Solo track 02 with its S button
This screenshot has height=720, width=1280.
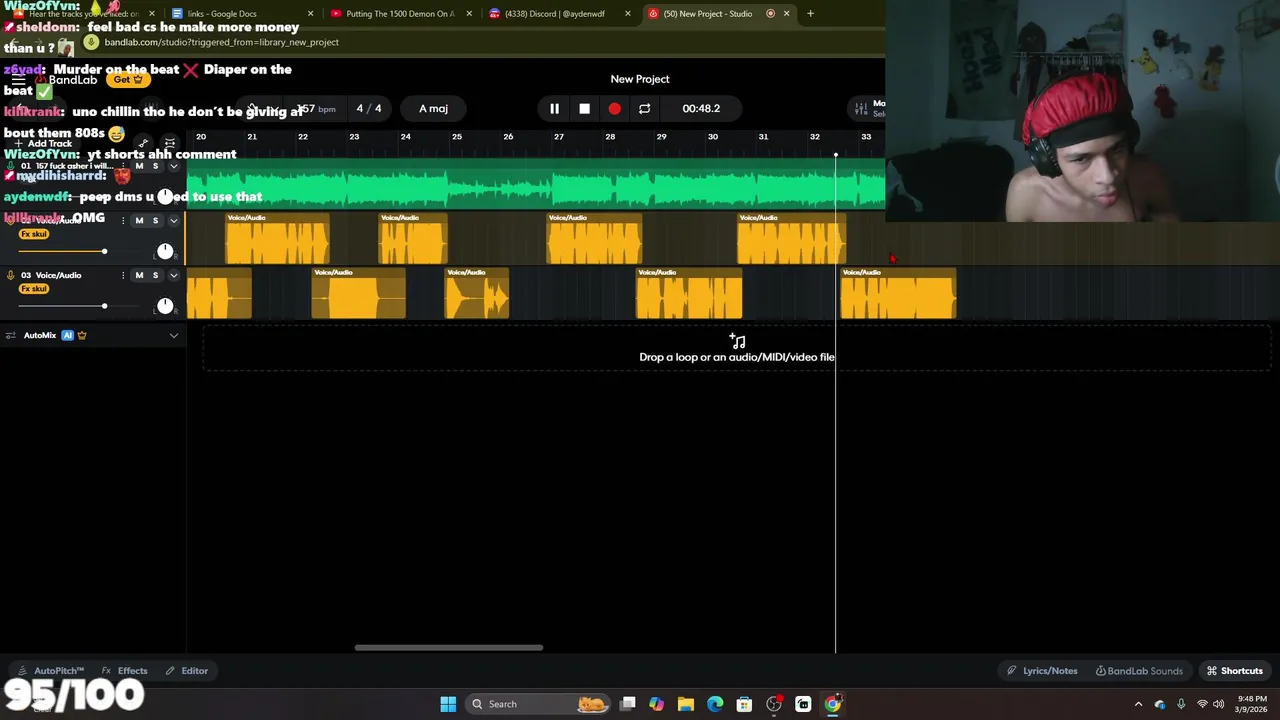coord(155,220)
